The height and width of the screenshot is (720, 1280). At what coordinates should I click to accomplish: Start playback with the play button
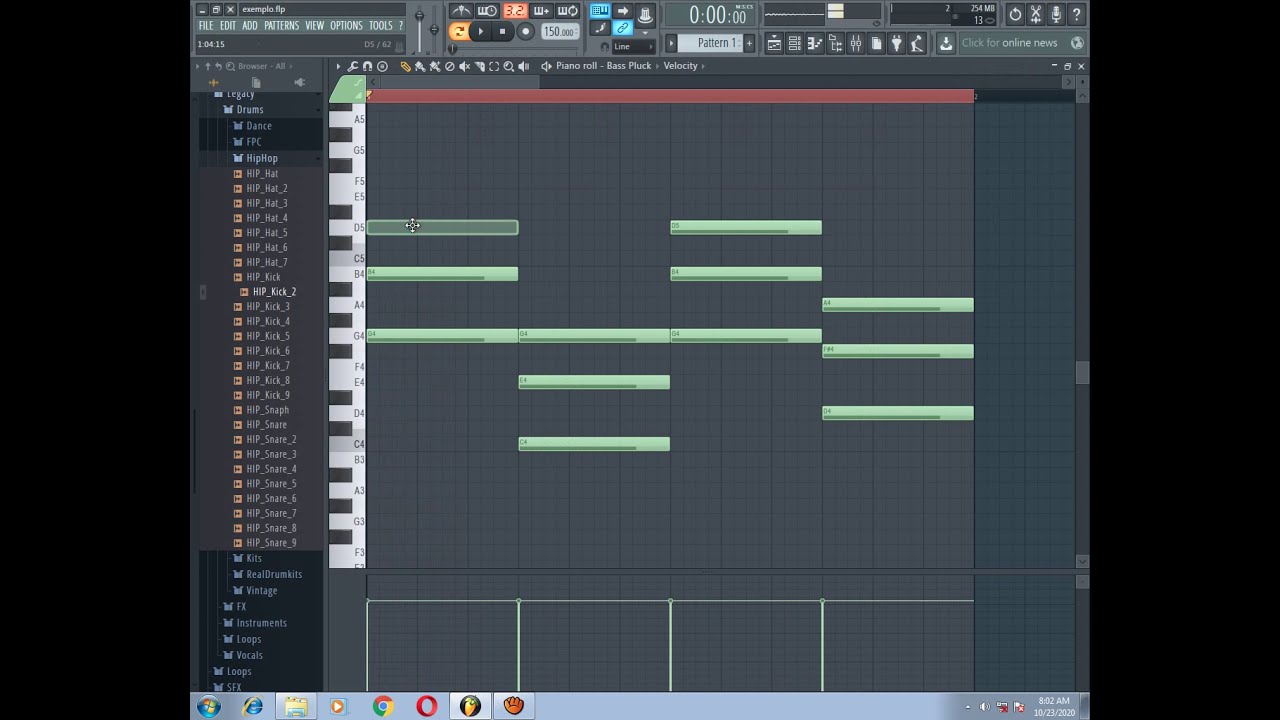(480, 31)
